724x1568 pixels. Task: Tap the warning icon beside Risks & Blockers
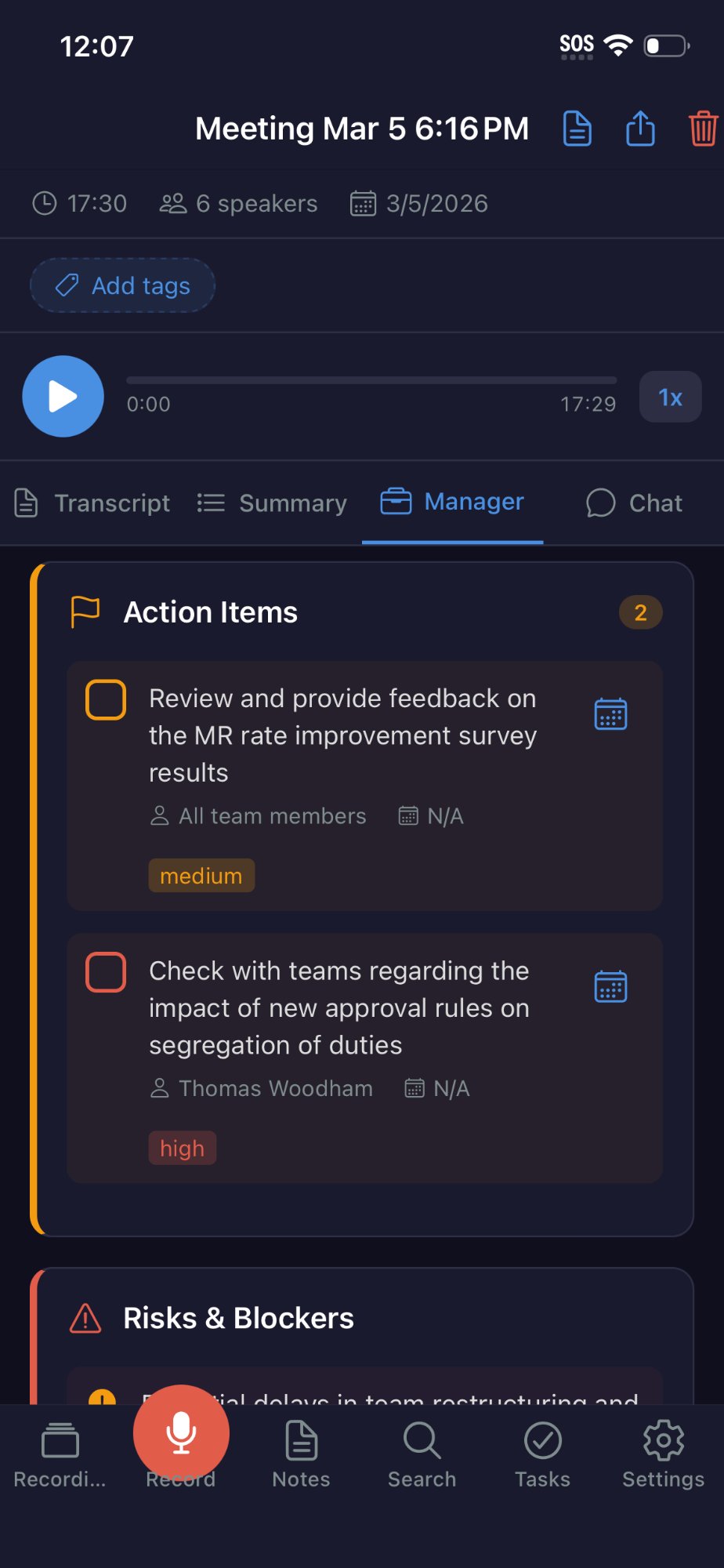(x=86, y=1317)
